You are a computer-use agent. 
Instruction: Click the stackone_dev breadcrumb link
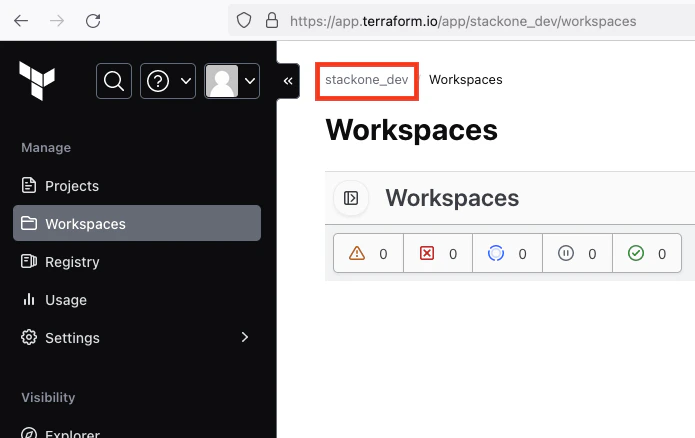tap(367, 80)
